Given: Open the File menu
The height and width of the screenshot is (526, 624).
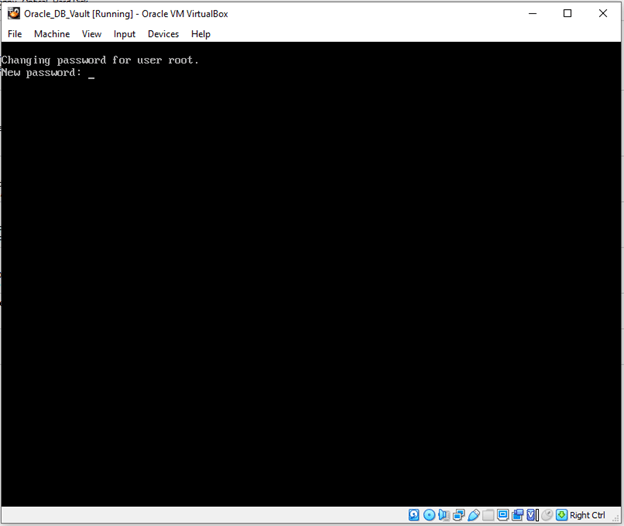Looking at the screenshot, I should (15, 34).
